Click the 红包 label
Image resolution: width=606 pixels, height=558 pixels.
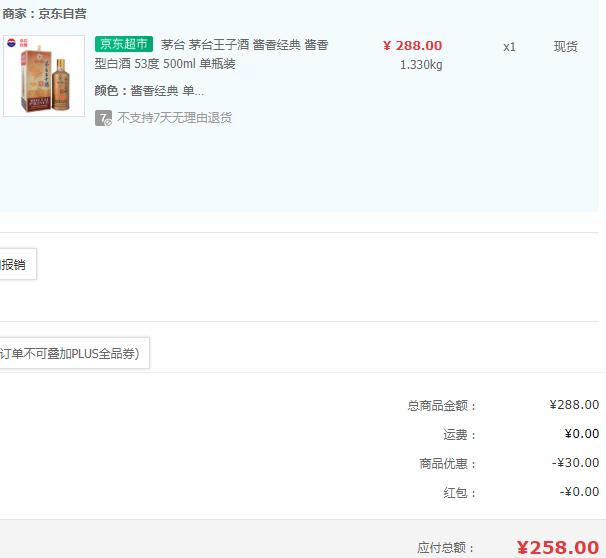(459, 493)
